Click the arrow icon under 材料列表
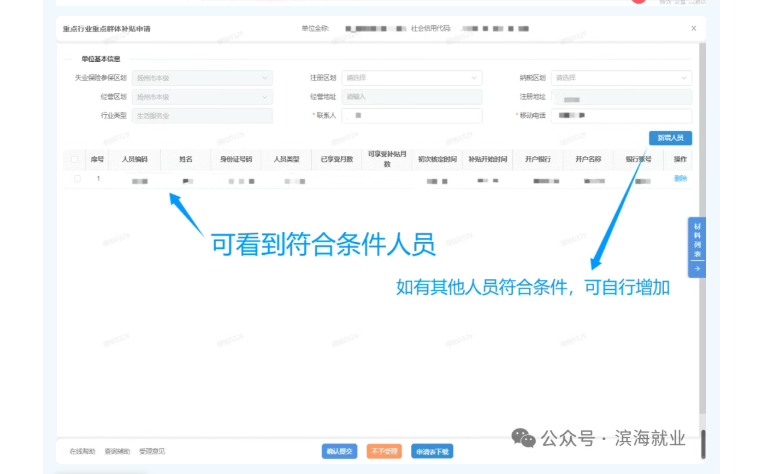The height and width of the screenshot is (474, 767). (696, 268)
